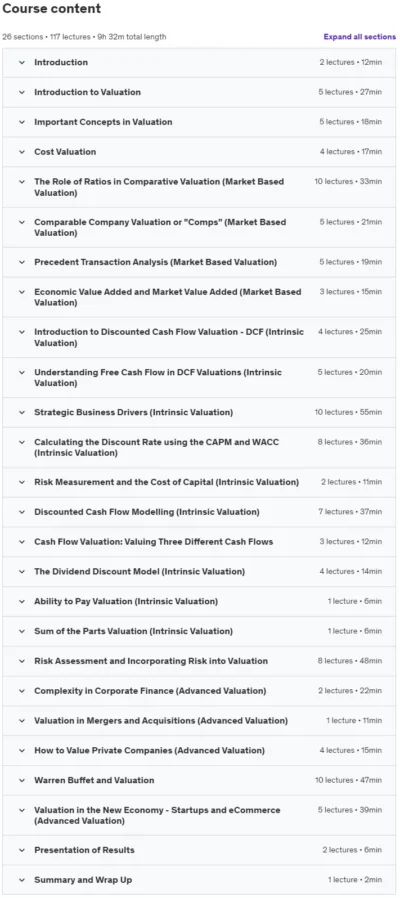
Task: Expand the Cost Valuation chevron
Action: (x=22, y=152)
